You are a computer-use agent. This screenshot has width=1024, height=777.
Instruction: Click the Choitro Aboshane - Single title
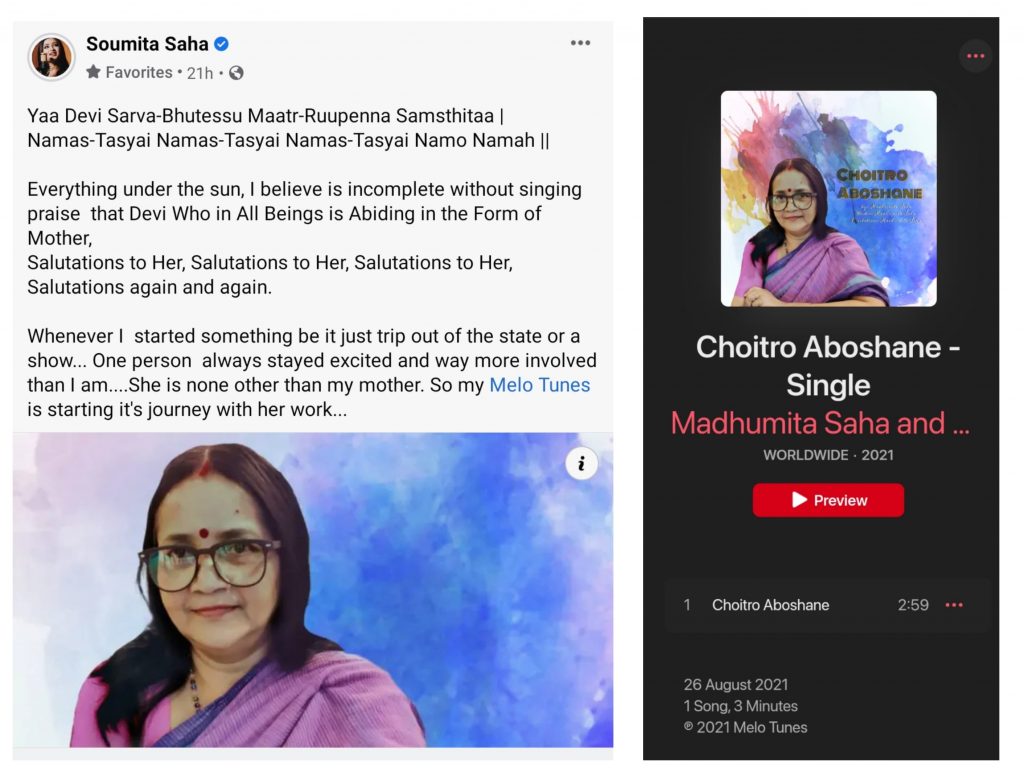click(x=828, y=366)
